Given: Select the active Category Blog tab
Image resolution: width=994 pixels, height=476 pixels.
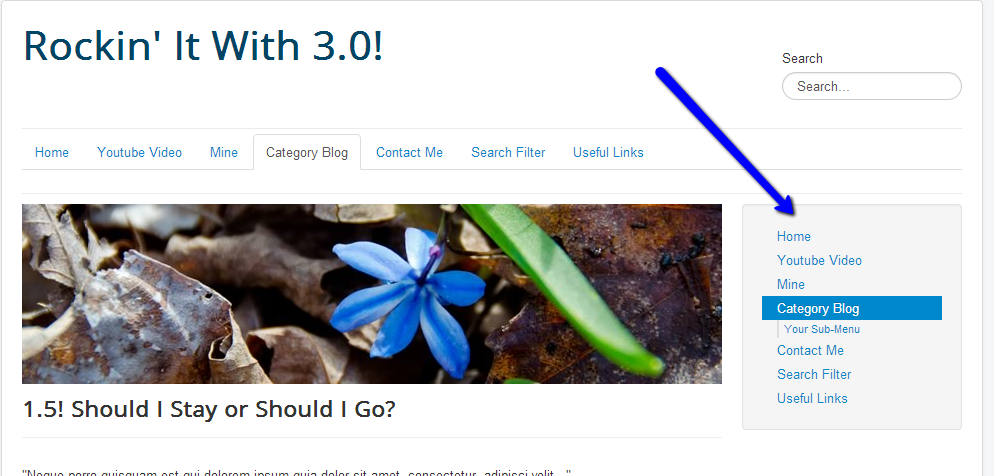Looking at the screenshot, I should pos(307,153).
